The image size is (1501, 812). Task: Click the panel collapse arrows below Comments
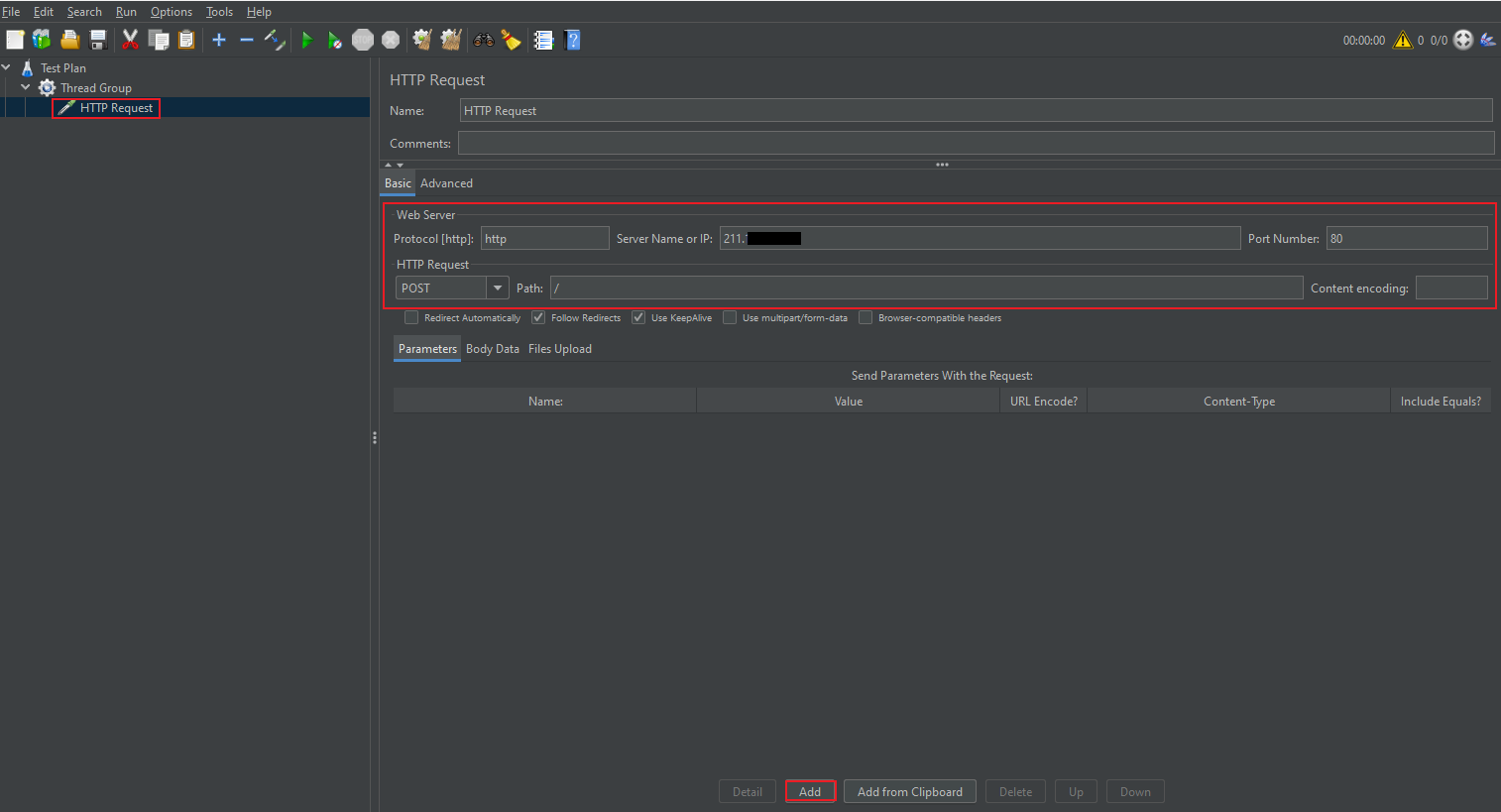point(394,165)
